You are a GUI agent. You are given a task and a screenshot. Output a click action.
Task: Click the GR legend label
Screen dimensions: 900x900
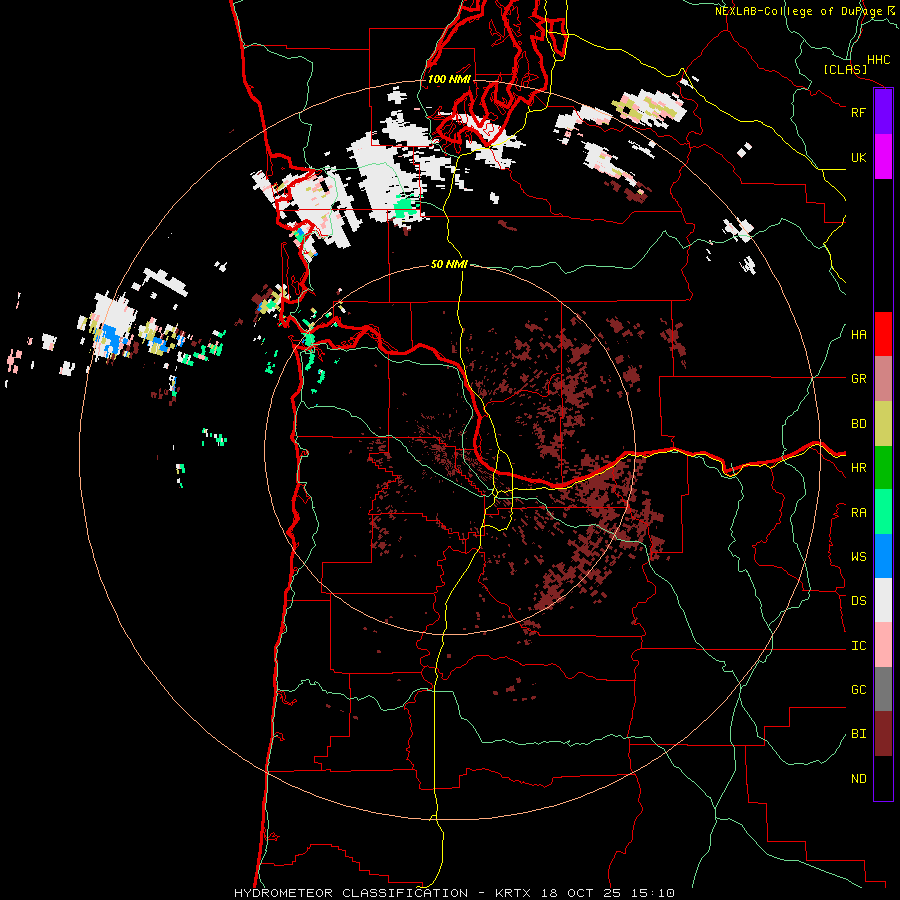858,379
